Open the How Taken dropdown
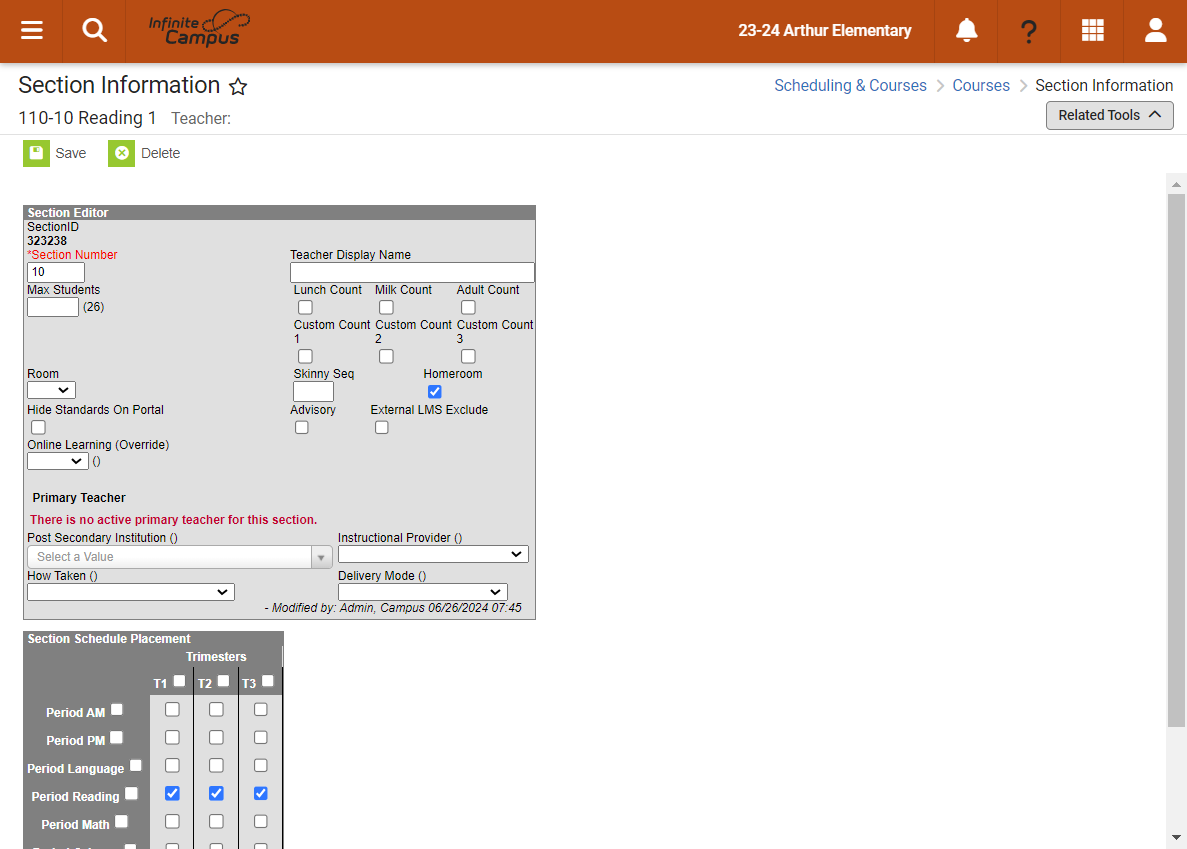 [131, 592]
